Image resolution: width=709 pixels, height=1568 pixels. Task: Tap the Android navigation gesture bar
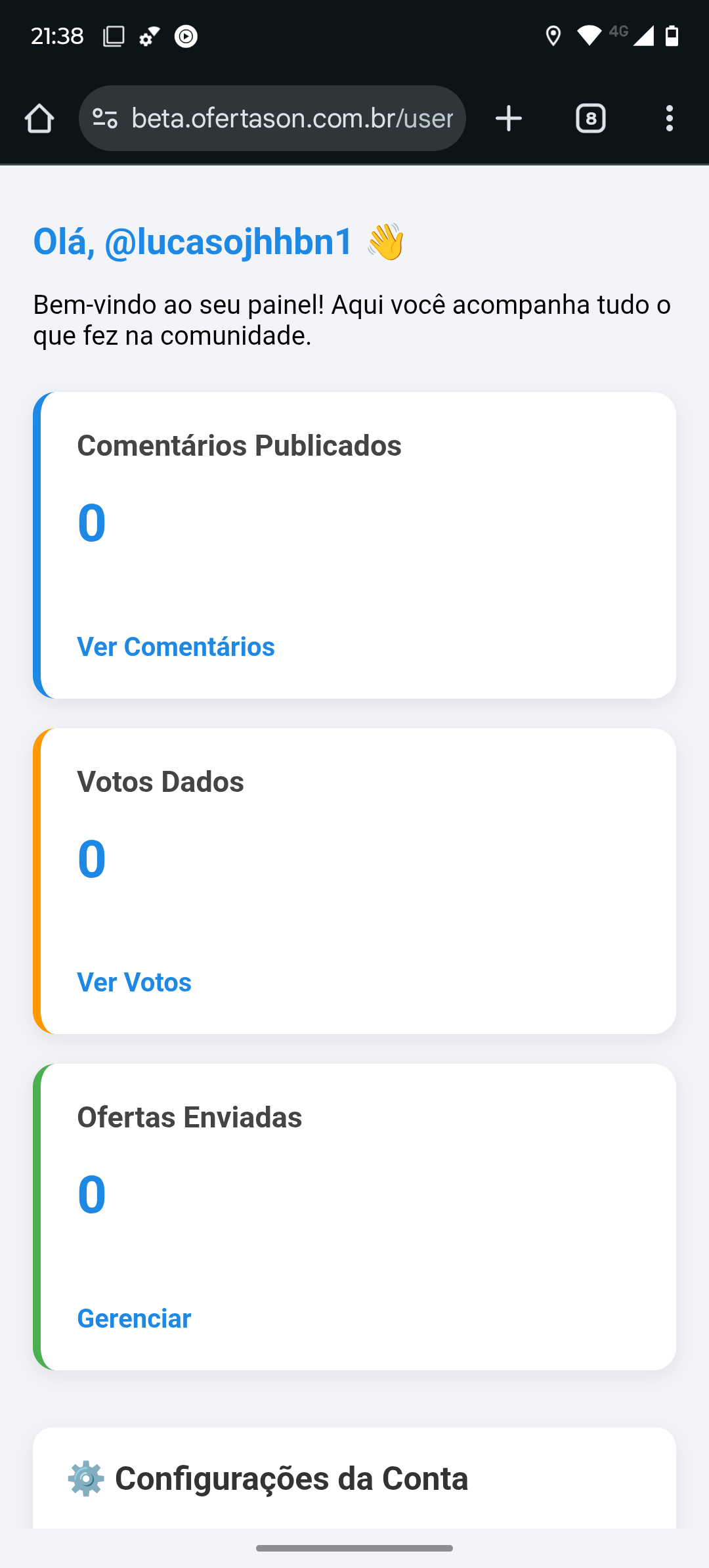[354, 1548]
